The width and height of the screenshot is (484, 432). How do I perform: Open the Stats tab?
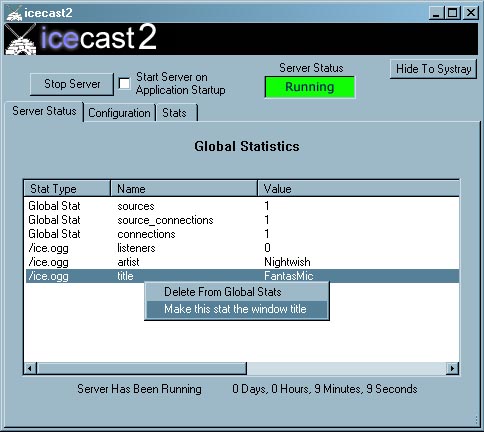[x=177, y=113]
